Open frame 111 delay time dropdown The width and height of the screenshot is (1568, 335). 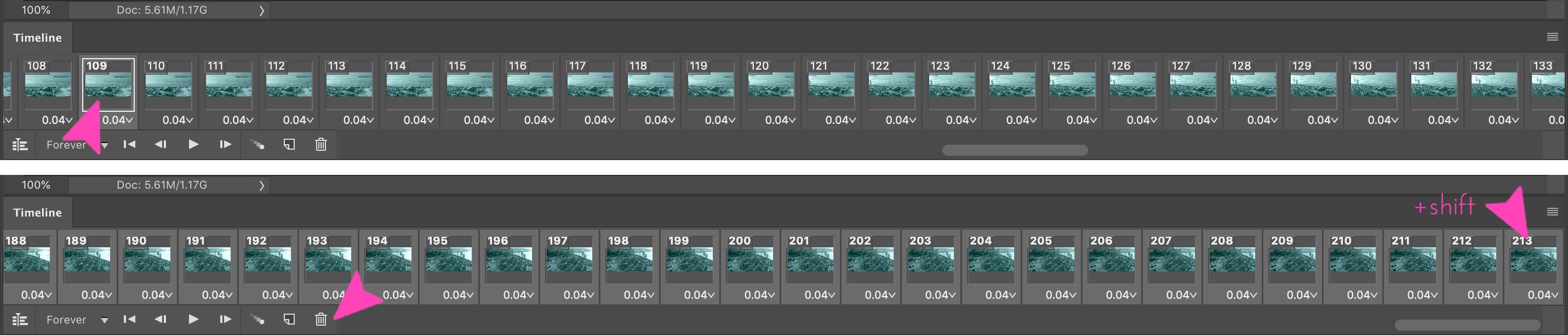coord(238,121)
